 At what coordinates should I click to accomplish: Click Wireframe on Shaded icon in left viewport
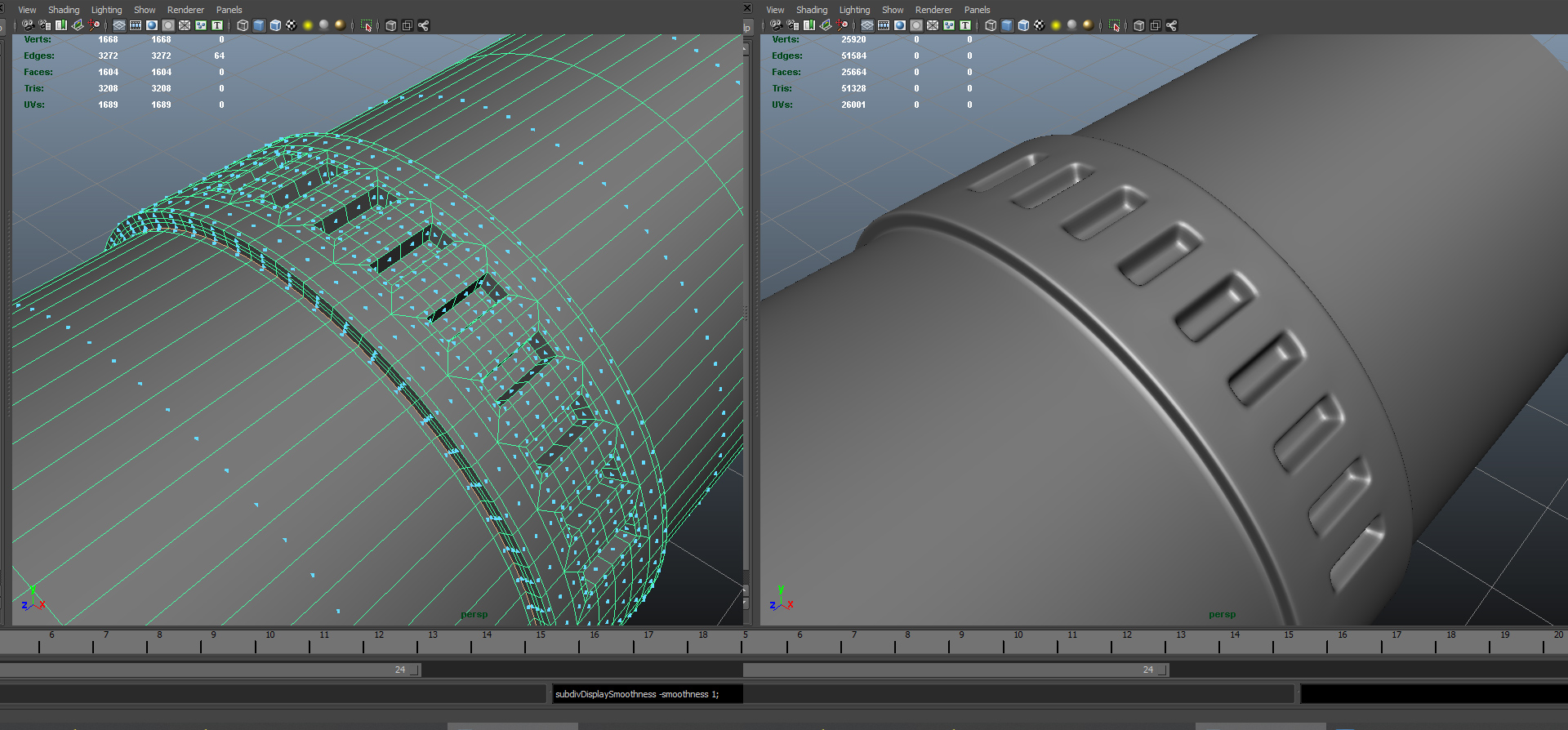pyautogui.click(x=275, y=25)
